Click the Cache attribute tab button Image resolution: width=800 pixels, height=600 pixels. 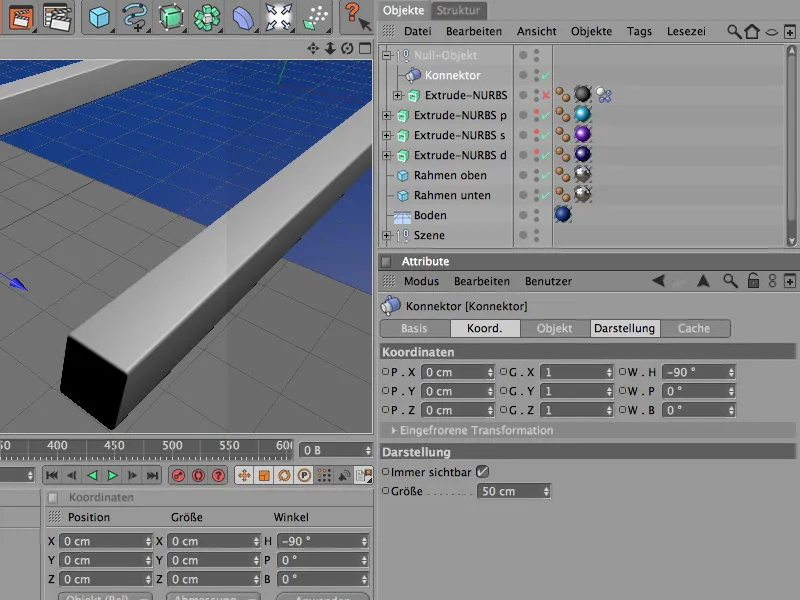click(x=693, y=328)
